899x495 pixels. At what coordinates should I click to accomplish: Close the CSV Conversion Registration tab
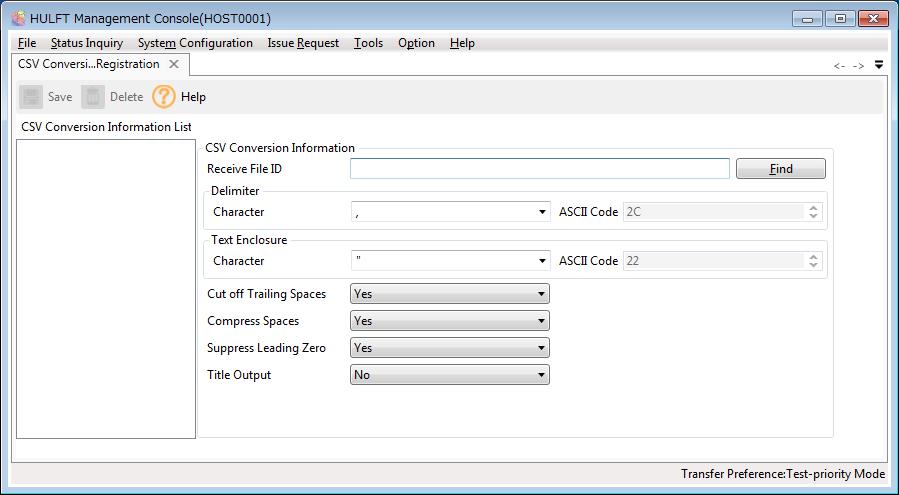click(x=174, y=64)
